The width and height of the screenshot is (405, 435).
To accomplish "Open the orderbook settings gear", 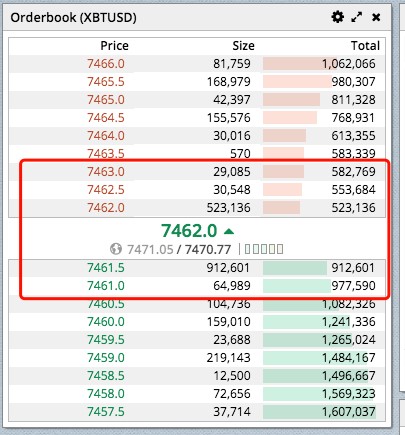I will pyautogui.click(x=337, y=17).
